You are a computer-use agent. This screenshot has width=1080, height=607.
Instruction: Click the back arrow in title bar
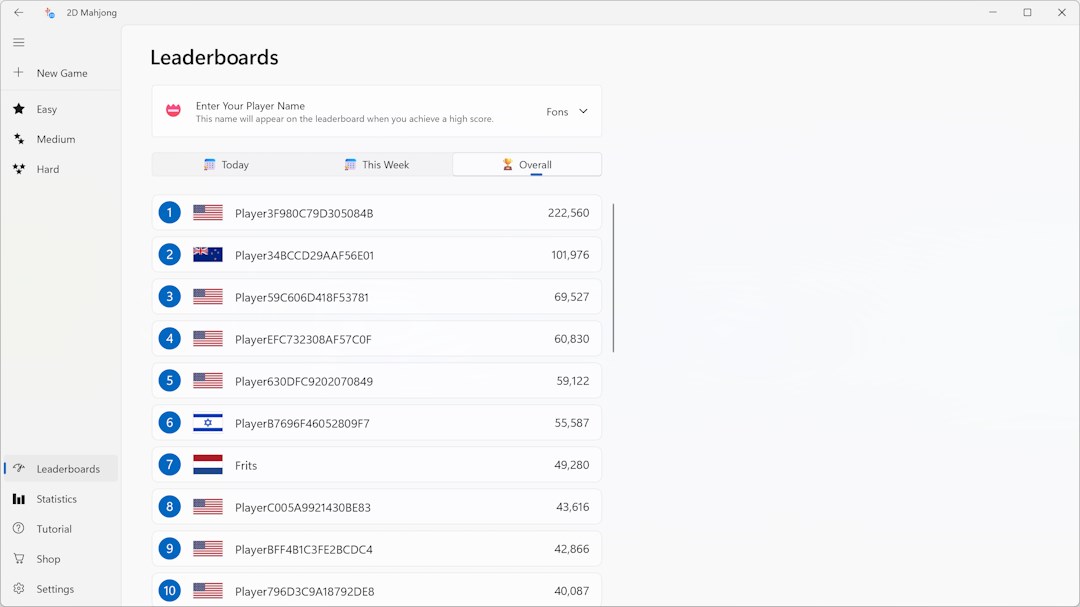click(18, 13)
